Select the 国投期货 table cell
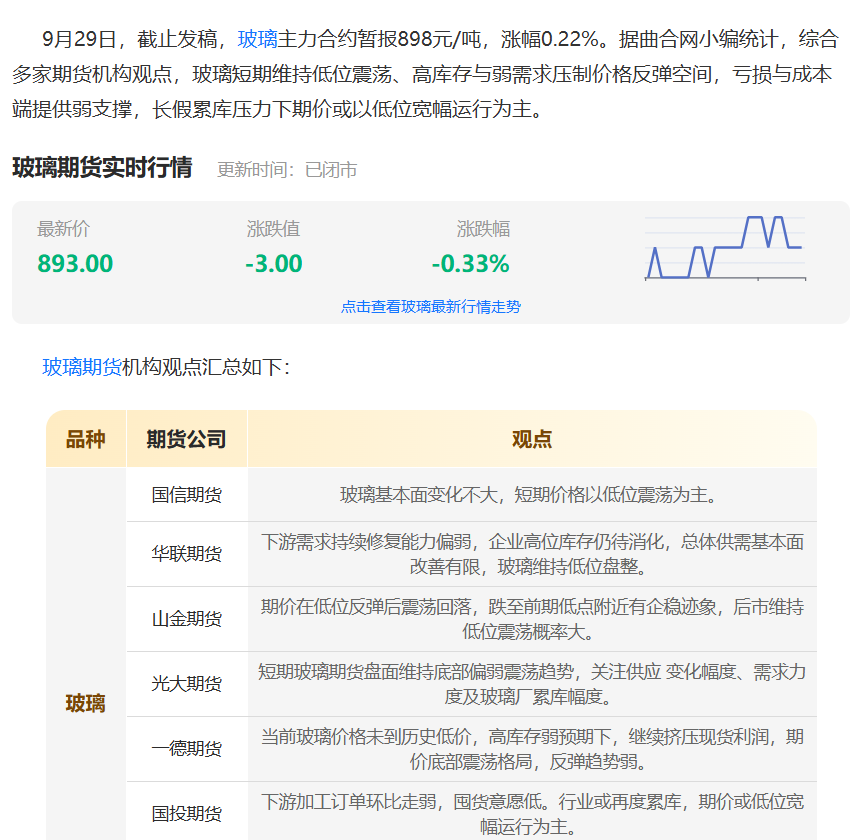Image resolution: width=850 pixels, height=840 pixels. pyautogui.click(x=186, y=811)
